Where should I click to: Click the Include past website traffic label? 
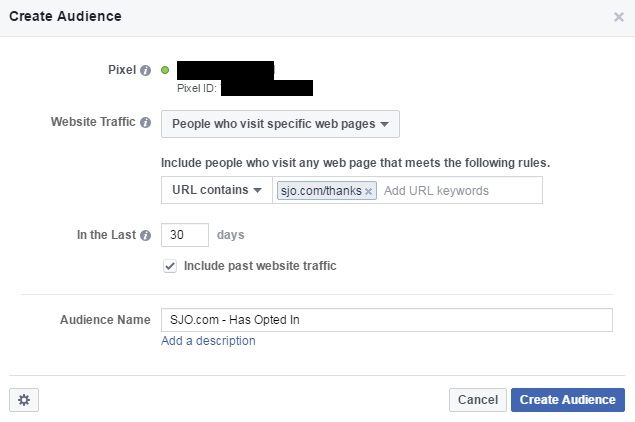(260, 266)
